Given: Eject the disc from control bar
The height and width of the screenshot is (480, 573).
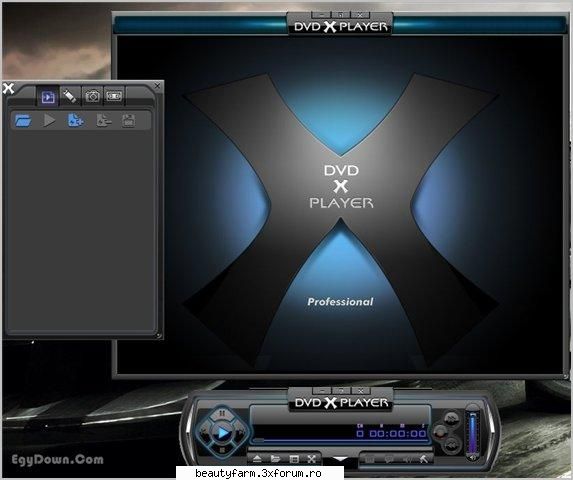Looking at the screenshot, I should 257,459.
